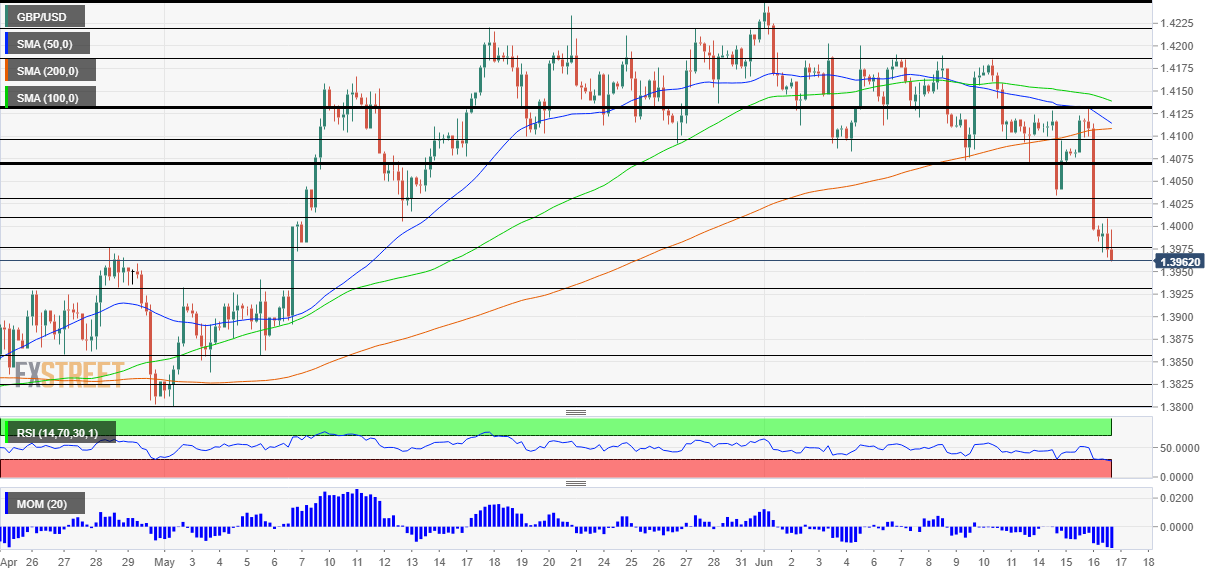The height and width of the screenshot is (575, 1223).
Task: Click the RSI 50.0000 axis value
Action: 1180,448
